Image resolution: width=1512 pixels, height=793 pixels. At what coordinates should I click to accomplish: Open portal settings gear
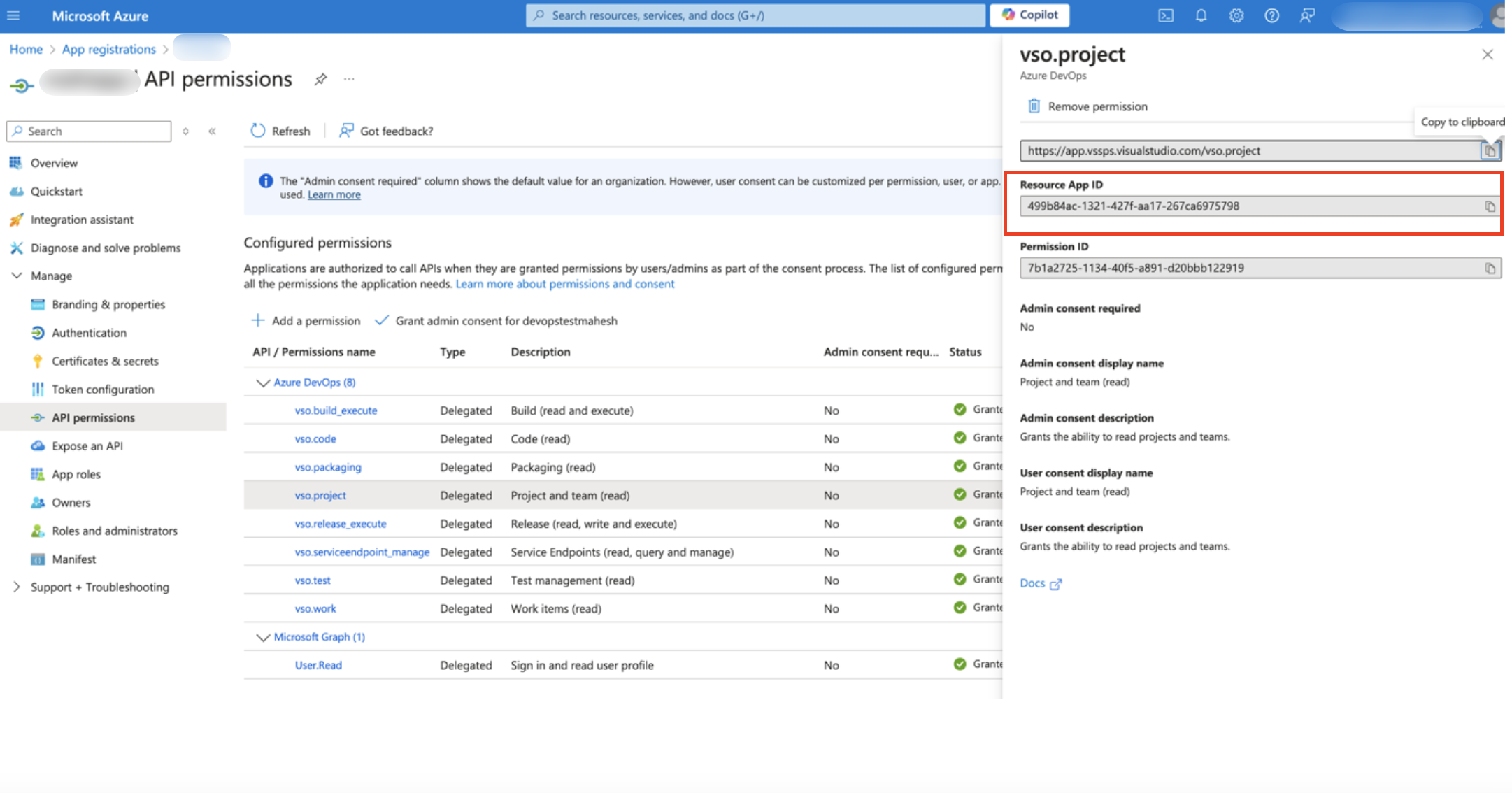(1236, 15)
